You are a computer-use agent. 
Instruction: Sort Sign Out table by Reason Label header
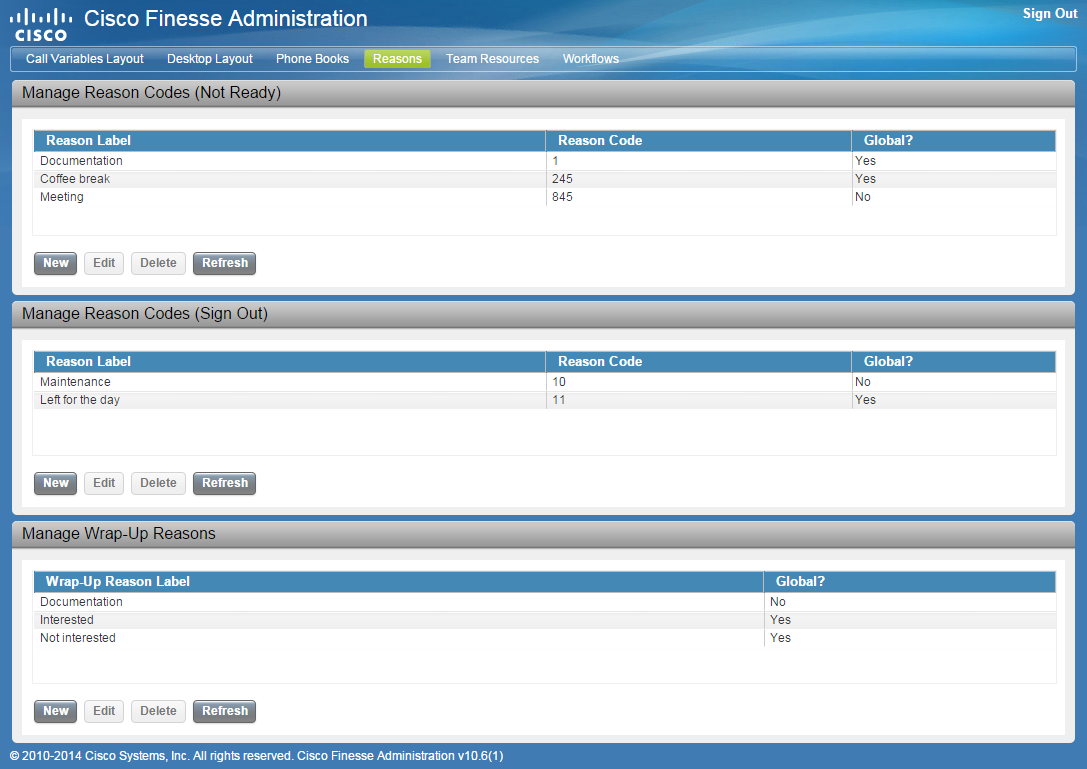pyautogui.click(x=290, y=362)
